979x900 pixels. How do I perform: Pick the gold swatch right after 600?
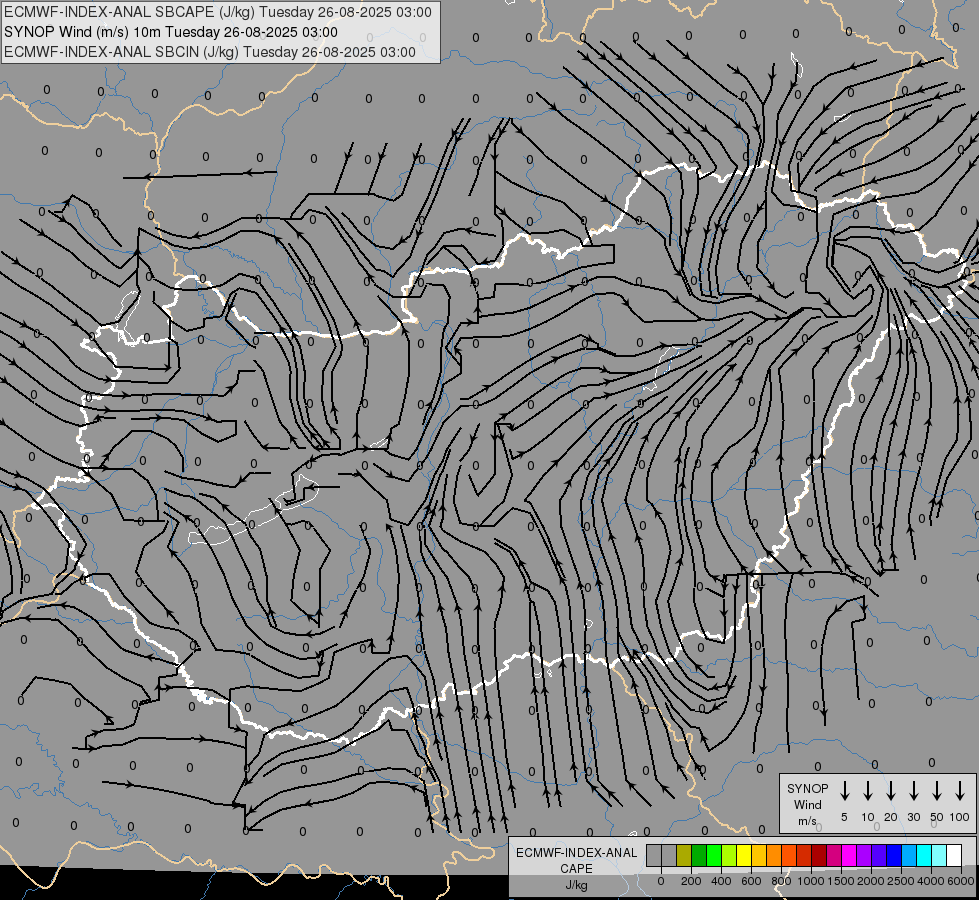click(759, 856)
